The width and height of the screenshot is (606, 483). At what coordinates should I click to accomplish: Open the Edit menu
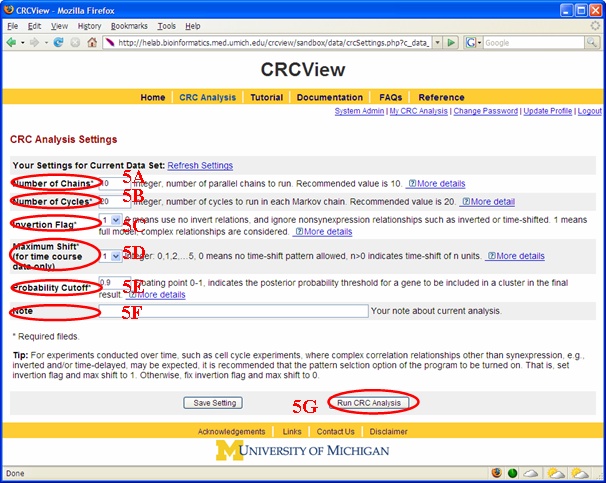pos(34,26)
